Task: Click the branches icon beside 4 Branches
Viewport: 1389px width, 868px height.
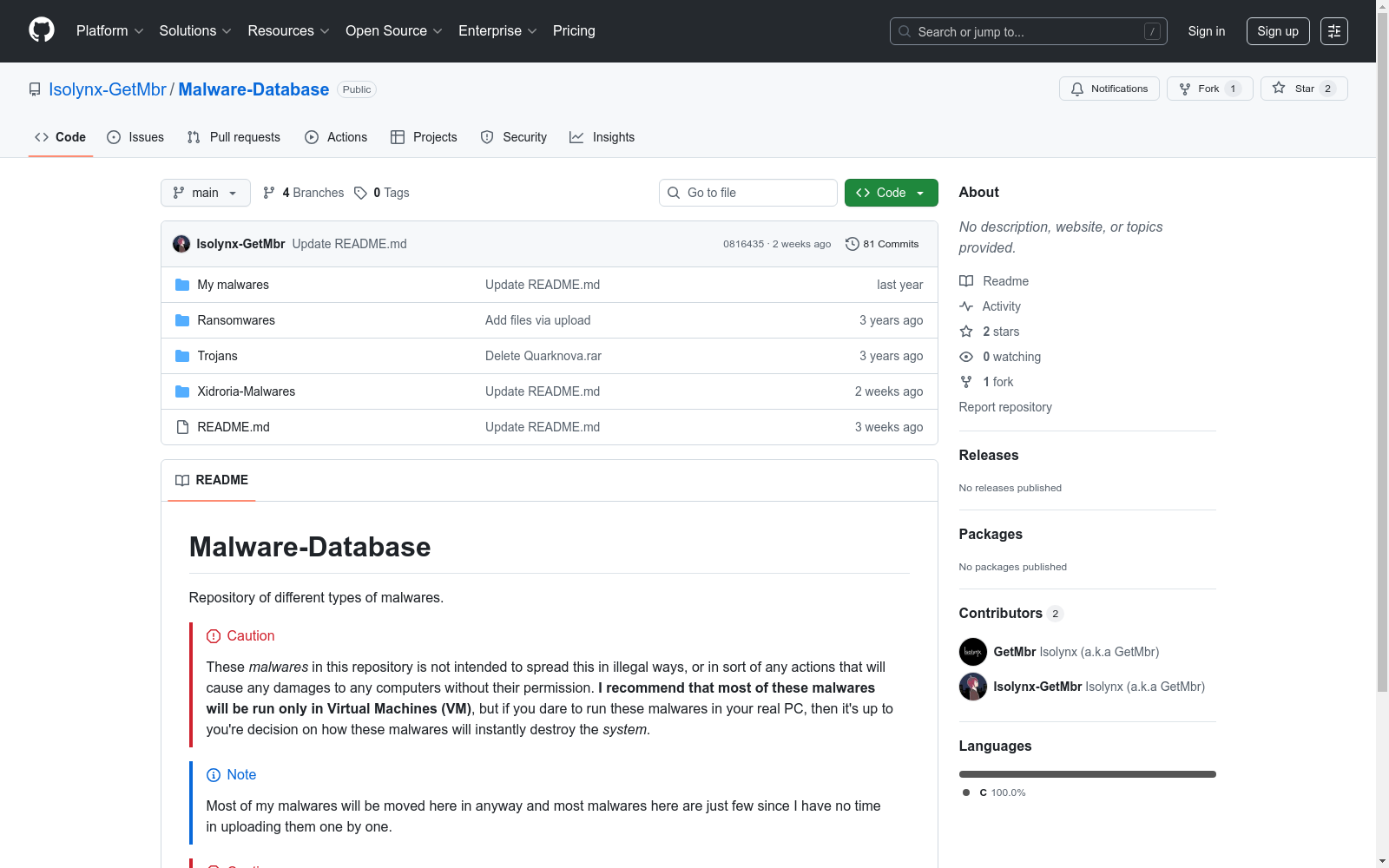Action: pyautogui.click(x=269, y=193)
